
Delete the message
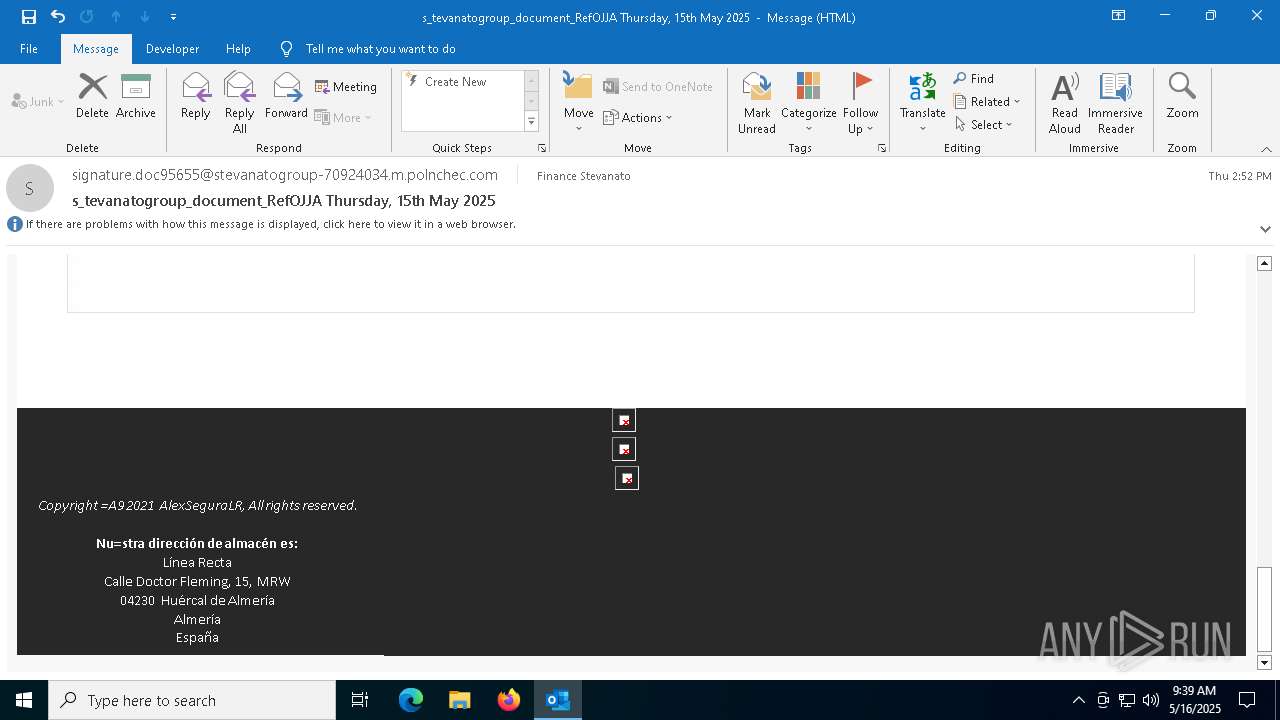[92, 96]
